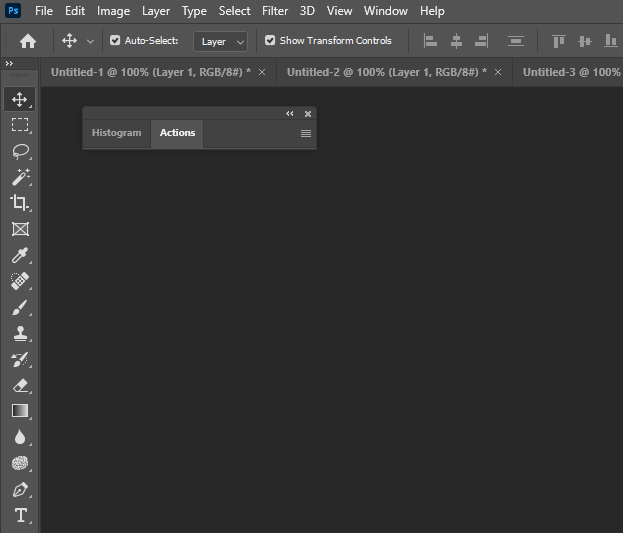Open the Help menu
Image resolution: width=623 pixels, height=533 pixels.
432,11
